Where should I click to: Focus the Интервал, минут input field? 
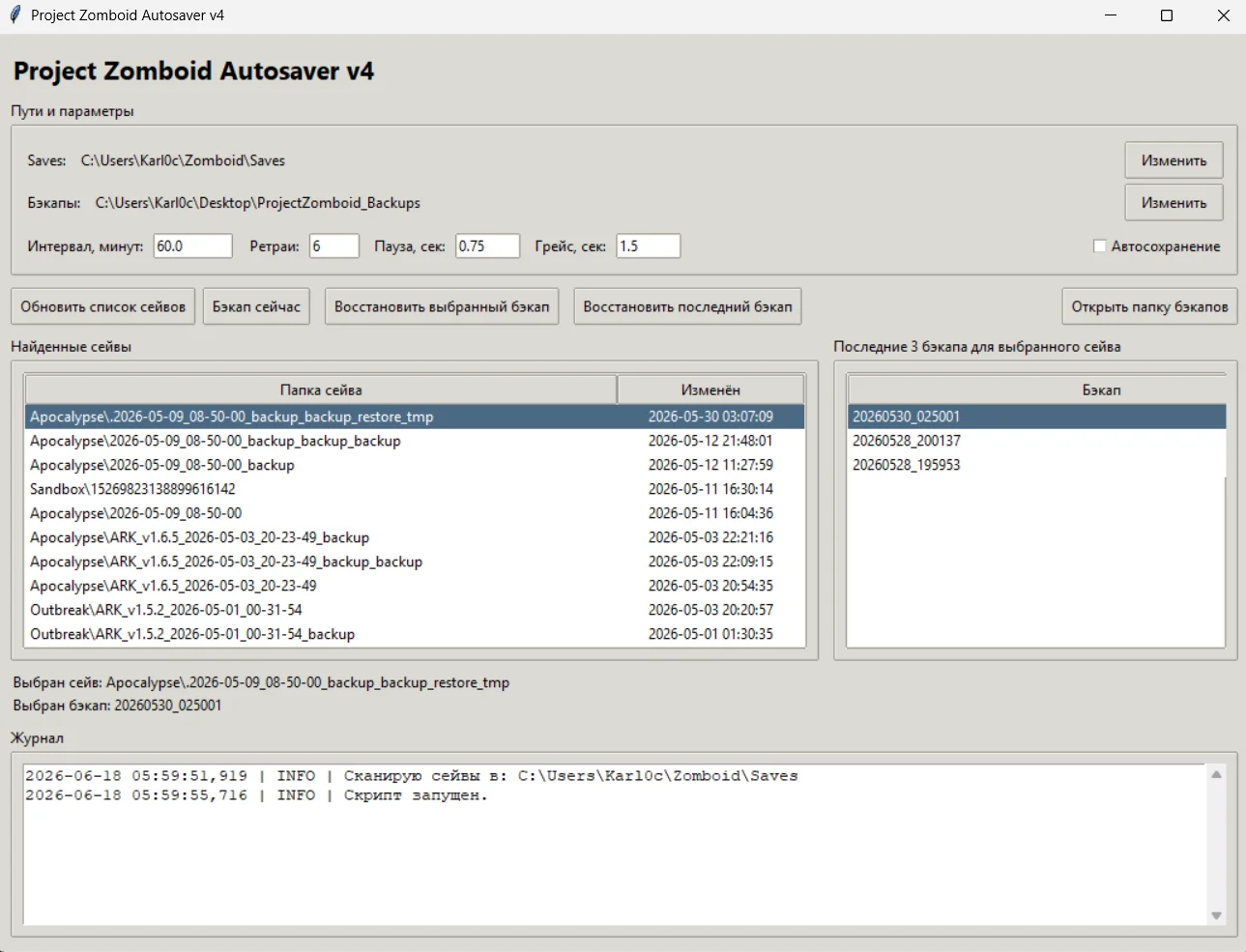click(192, 246)
